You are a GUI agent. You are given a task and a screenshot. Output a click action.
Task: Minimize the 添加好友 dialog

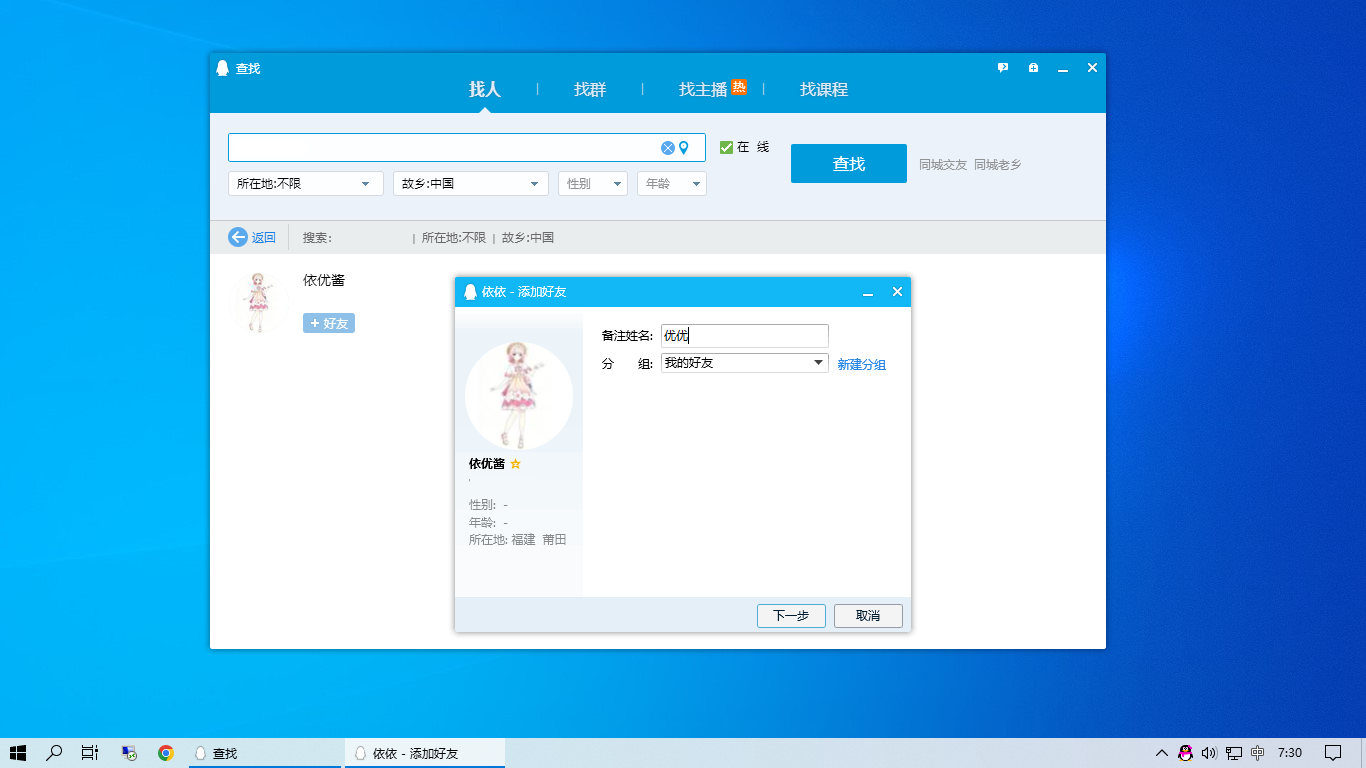[868, 292]
